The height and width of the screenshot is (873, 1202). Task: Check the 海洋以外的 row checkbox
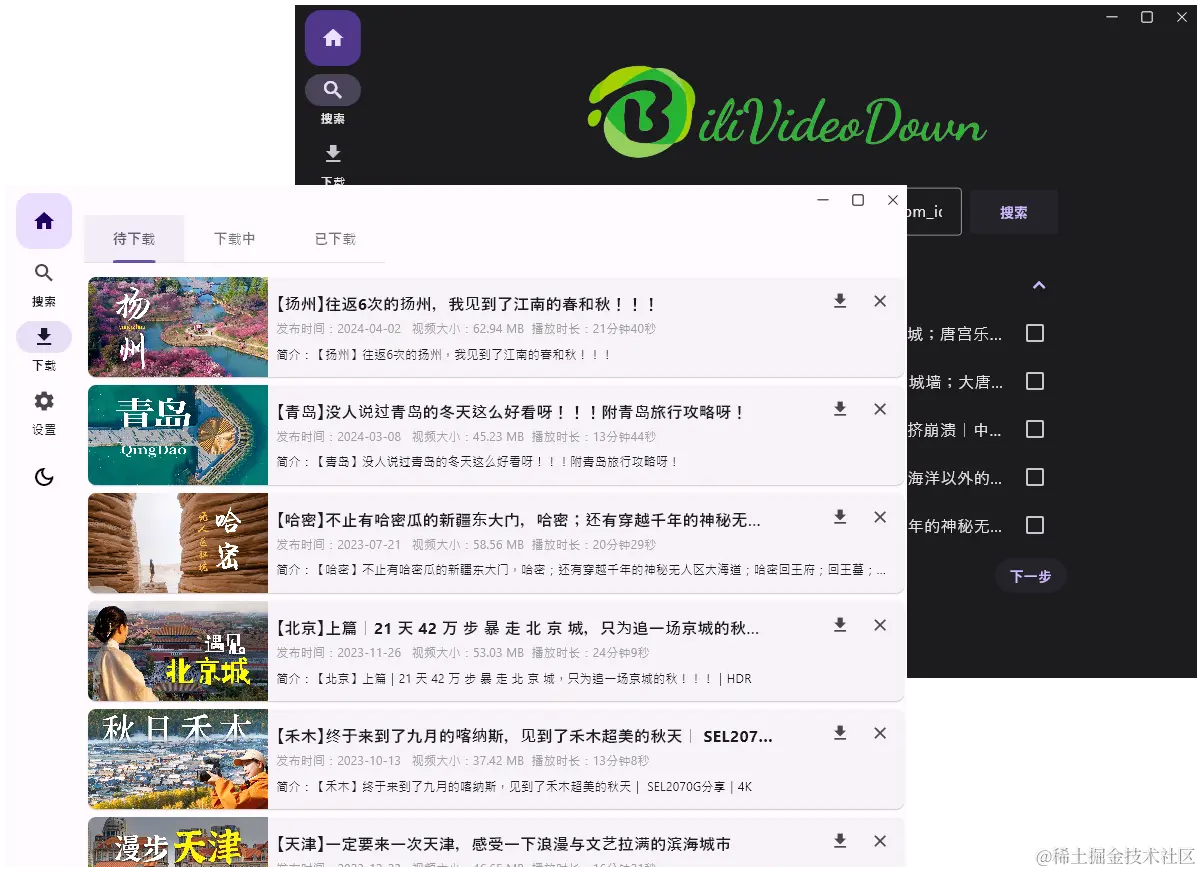tap(1035, 477)
